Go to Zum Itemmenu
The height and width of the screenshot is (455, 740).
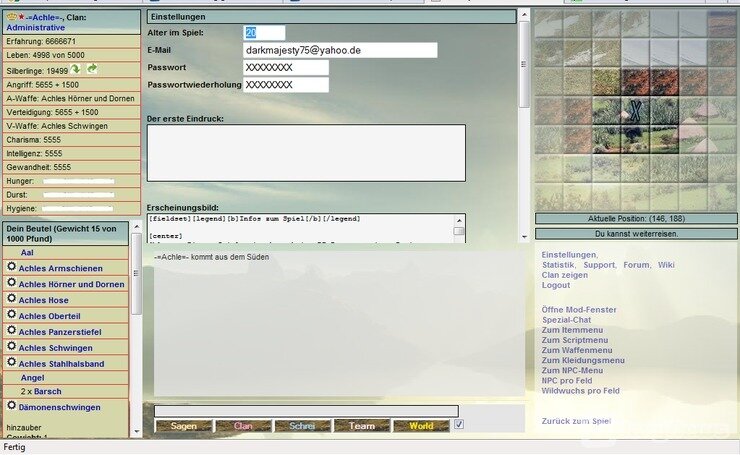pos(572,330)
